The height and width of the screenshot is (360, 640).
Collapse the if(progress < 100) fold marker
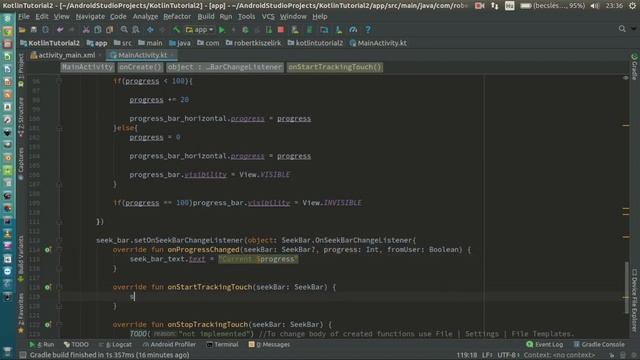(x=59, y=81)
